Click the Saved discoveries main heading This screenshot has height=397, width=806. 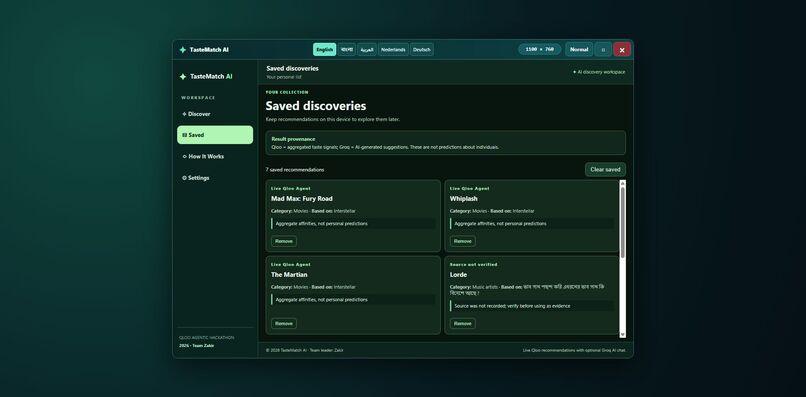click(316, 106)
